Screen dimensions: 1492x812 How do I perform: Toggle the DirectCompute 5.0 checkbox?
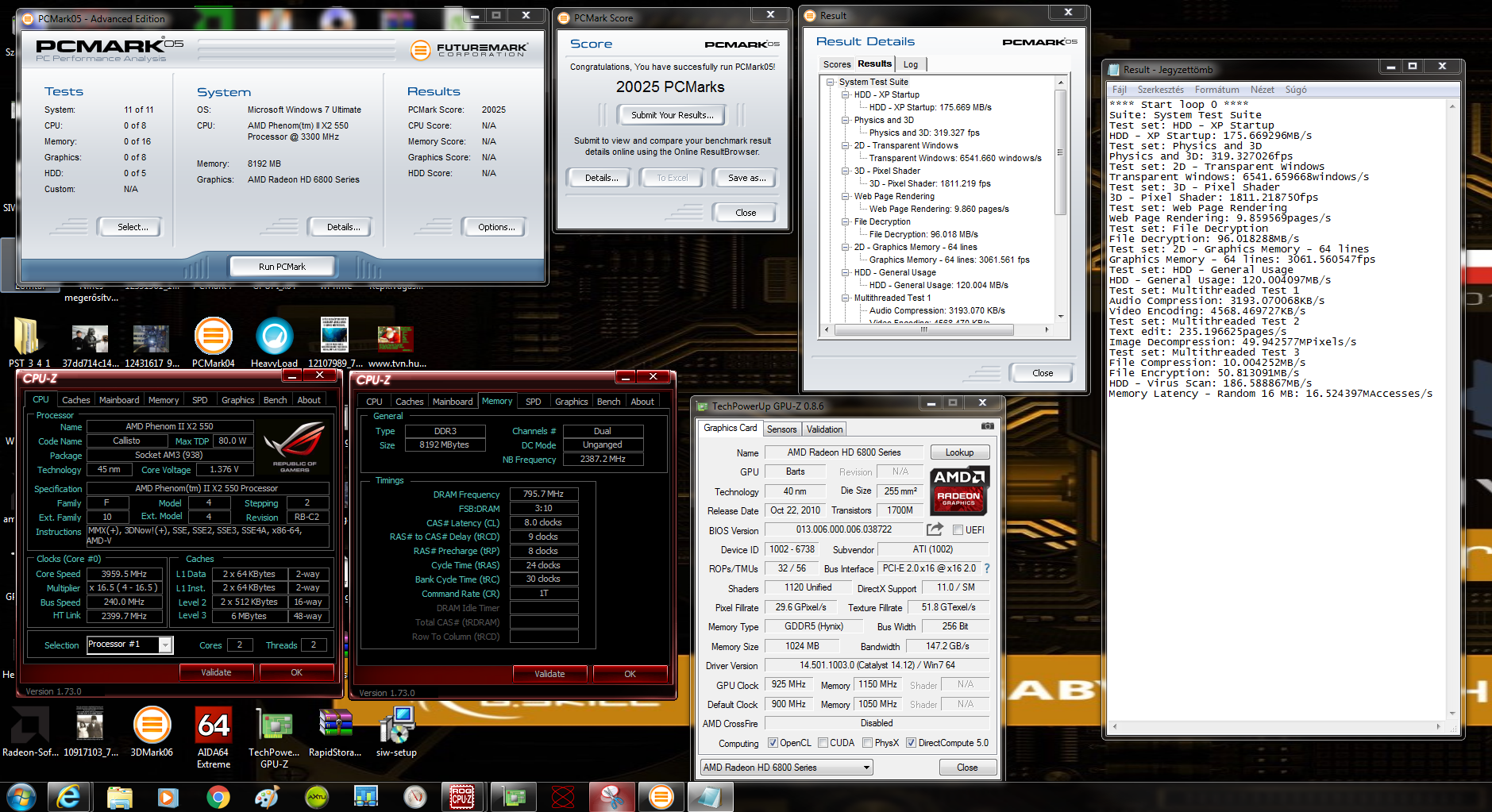[912, 743]
